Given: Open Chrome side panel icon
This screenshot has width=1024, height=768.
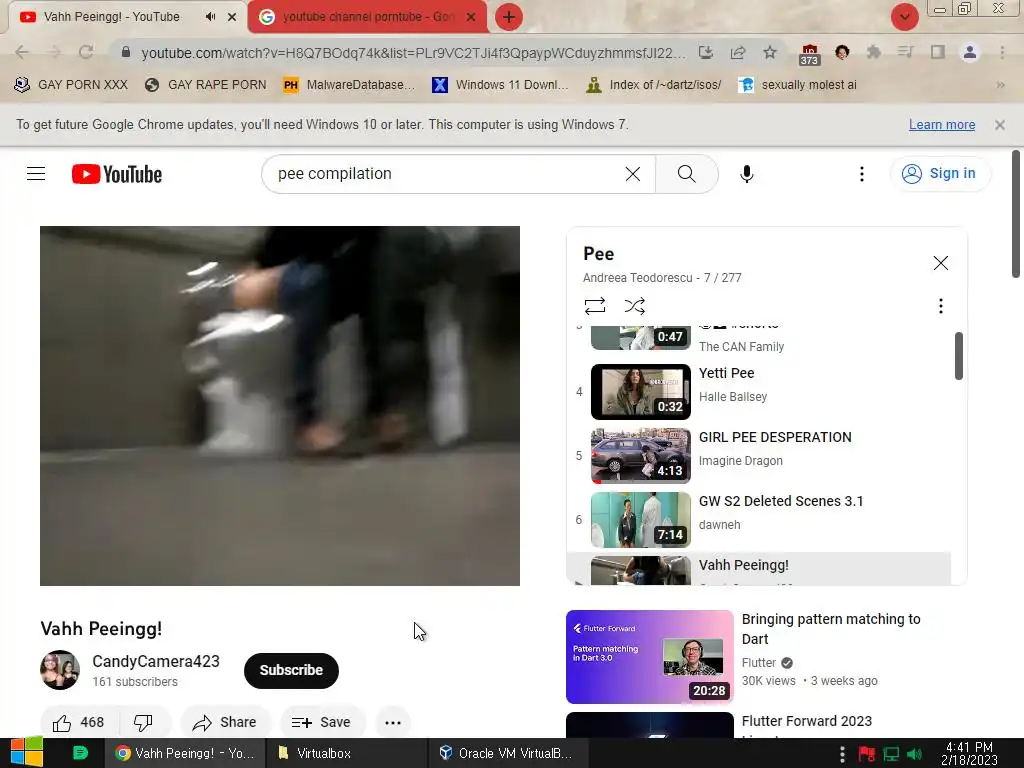Looking at the screenshot, I should pos(937,52).
